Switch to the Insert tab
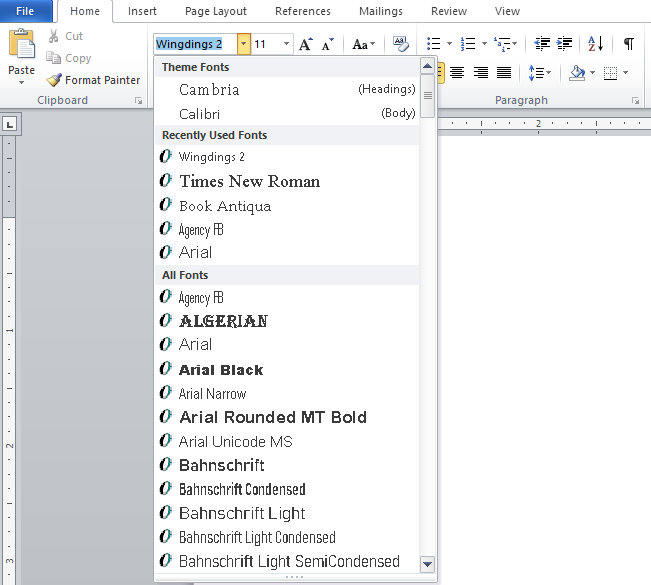This screenshot has width=651, height=585. 142,11
